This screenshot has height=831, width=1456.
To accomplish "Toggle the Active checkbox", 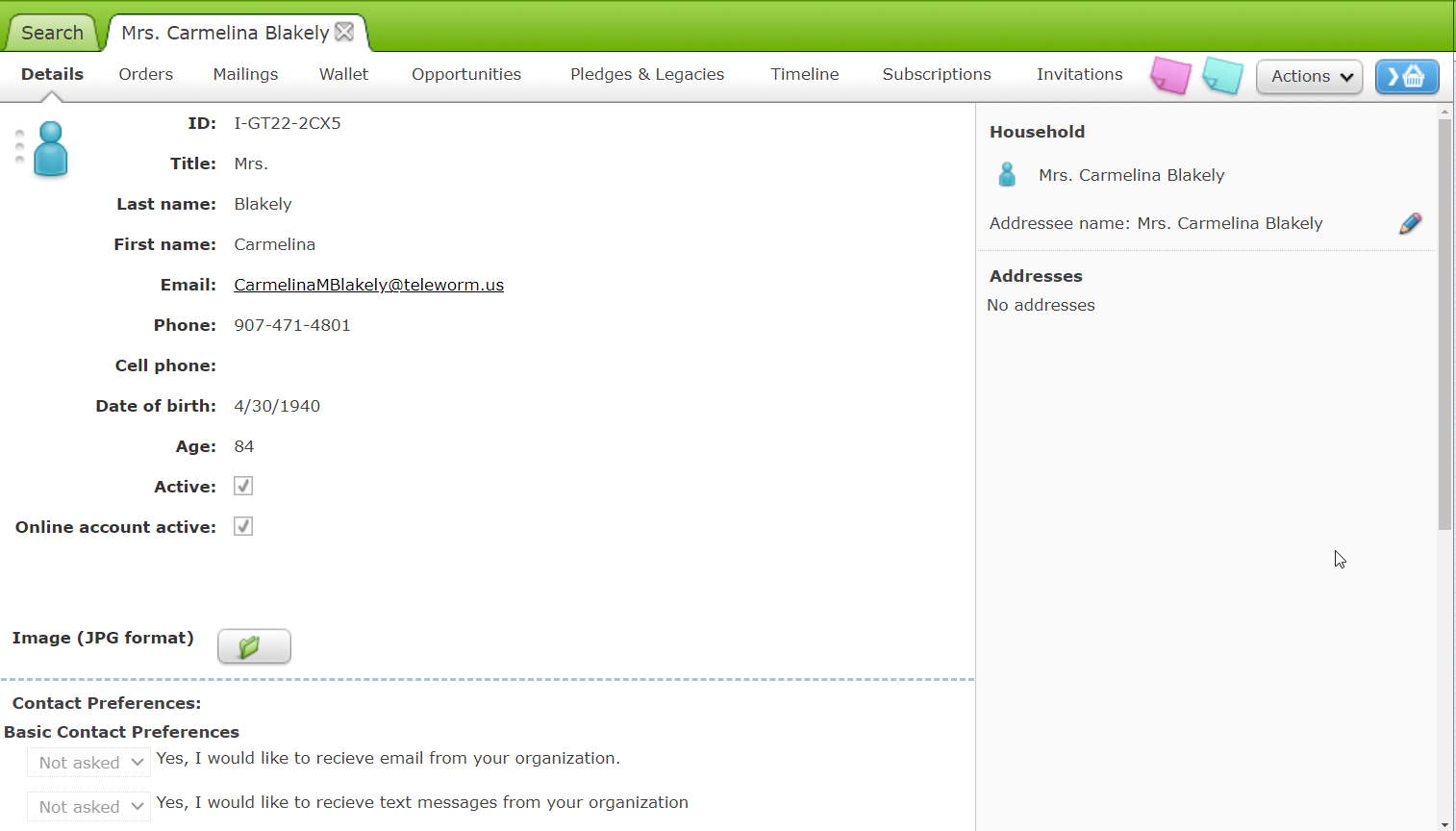I will pos(243,486).
